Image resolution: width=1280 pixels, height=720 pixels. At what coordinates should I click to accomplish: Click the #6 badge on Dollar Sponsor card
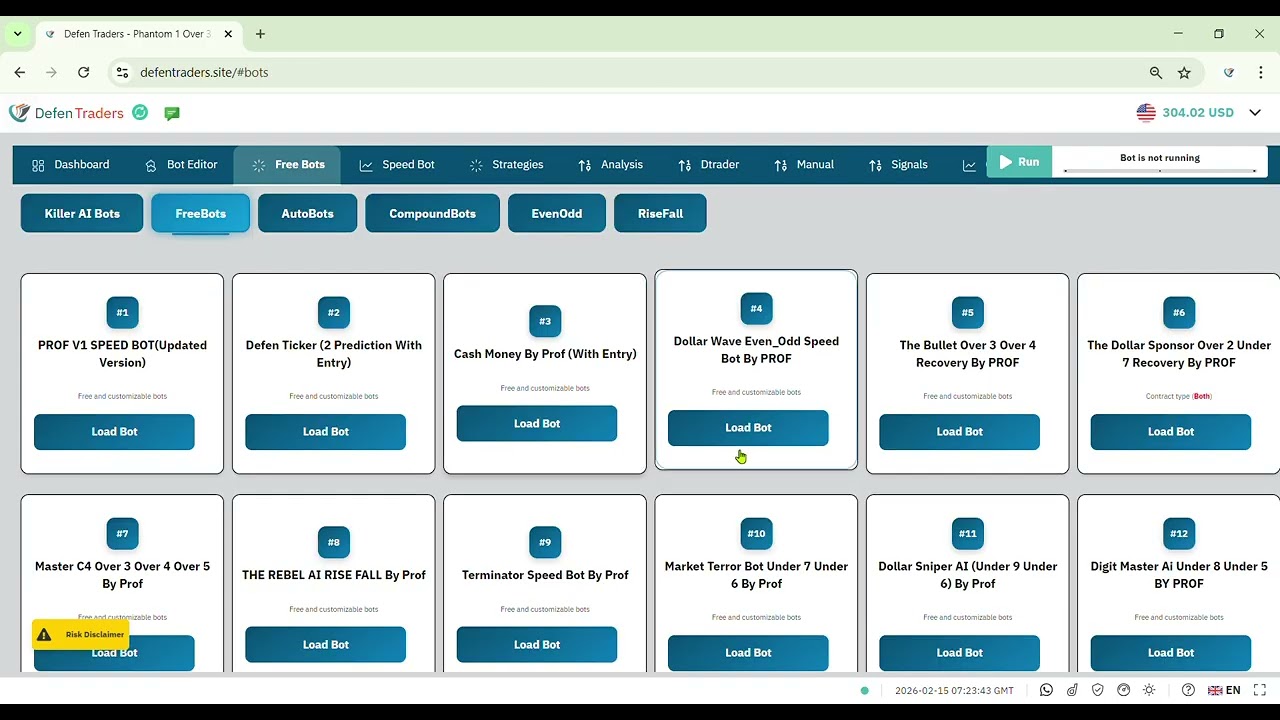click(1179, 313)
